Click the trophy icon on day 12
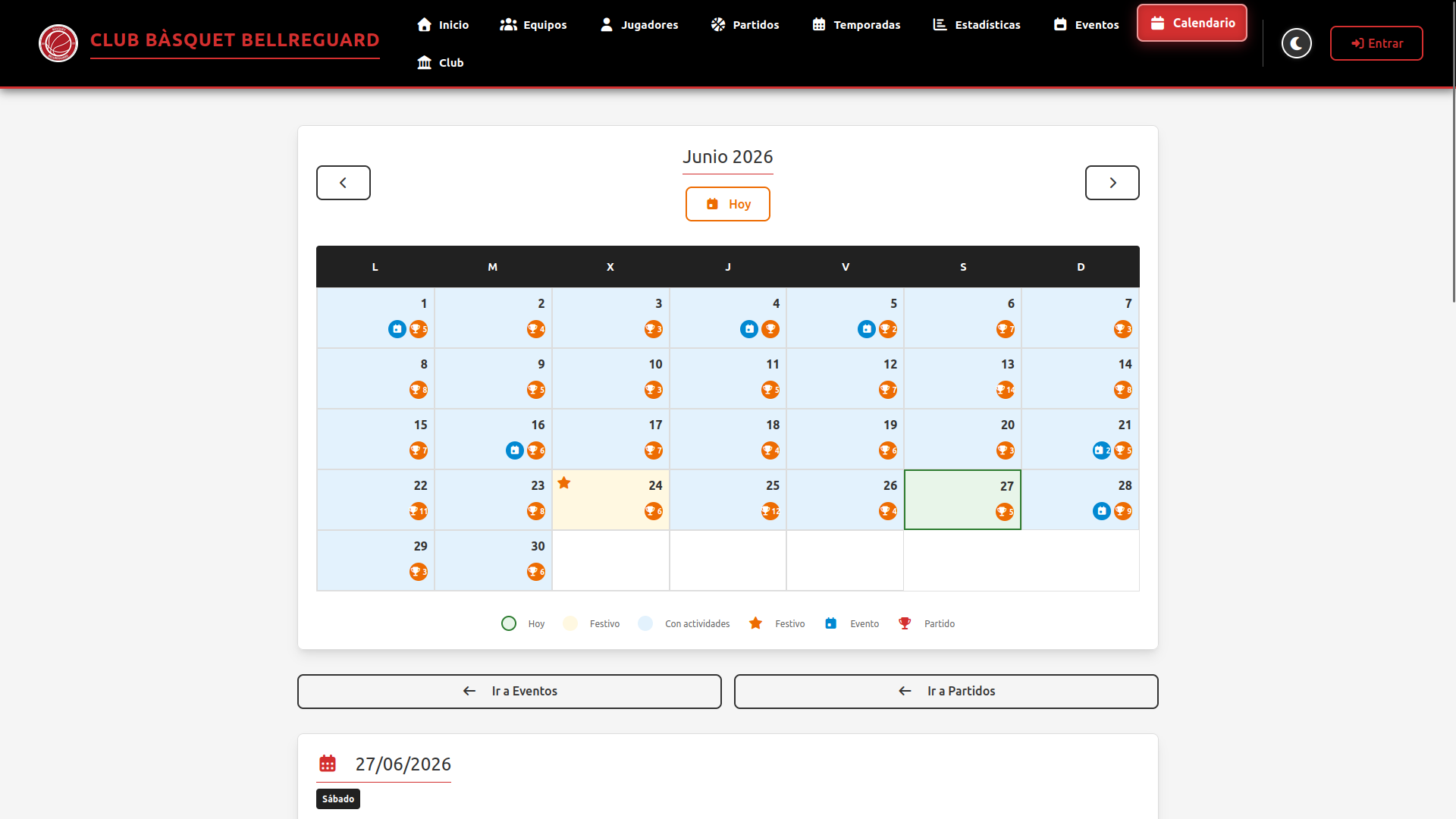1456x819 pixels. click(x=888, y=390)
